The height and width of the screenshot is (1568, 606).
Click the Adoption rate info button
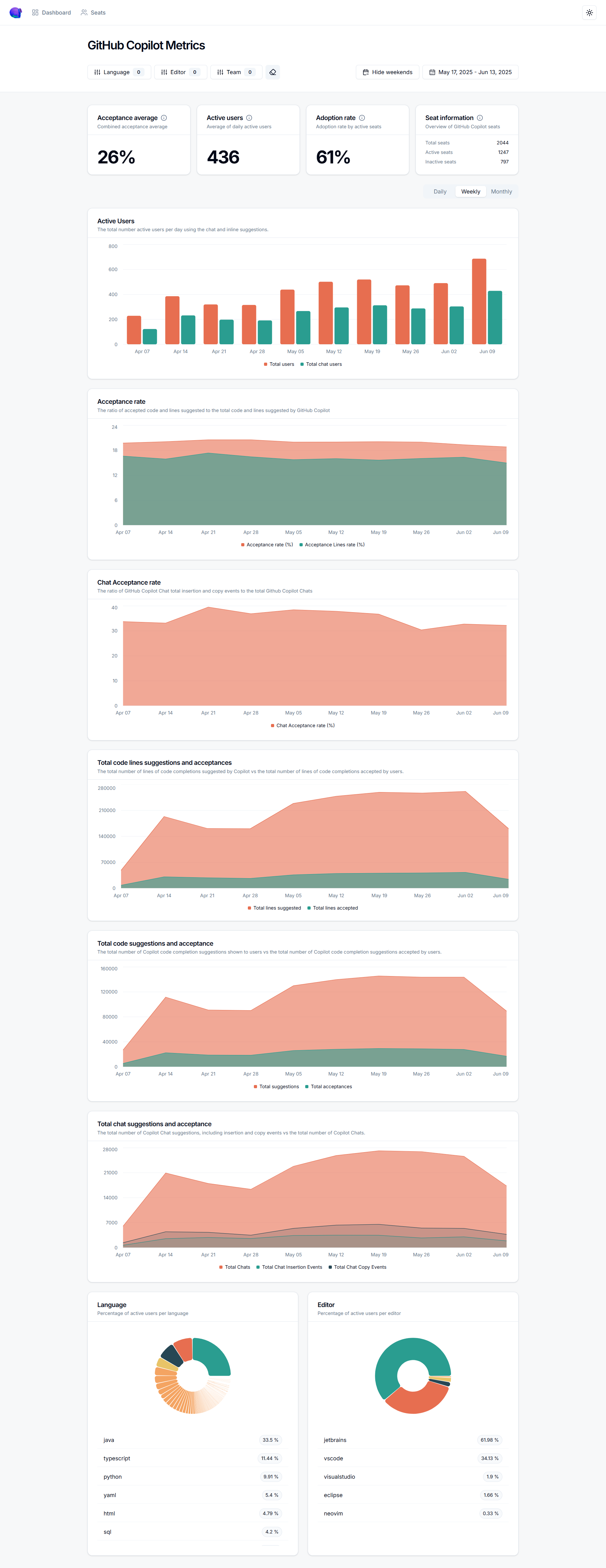362,117
